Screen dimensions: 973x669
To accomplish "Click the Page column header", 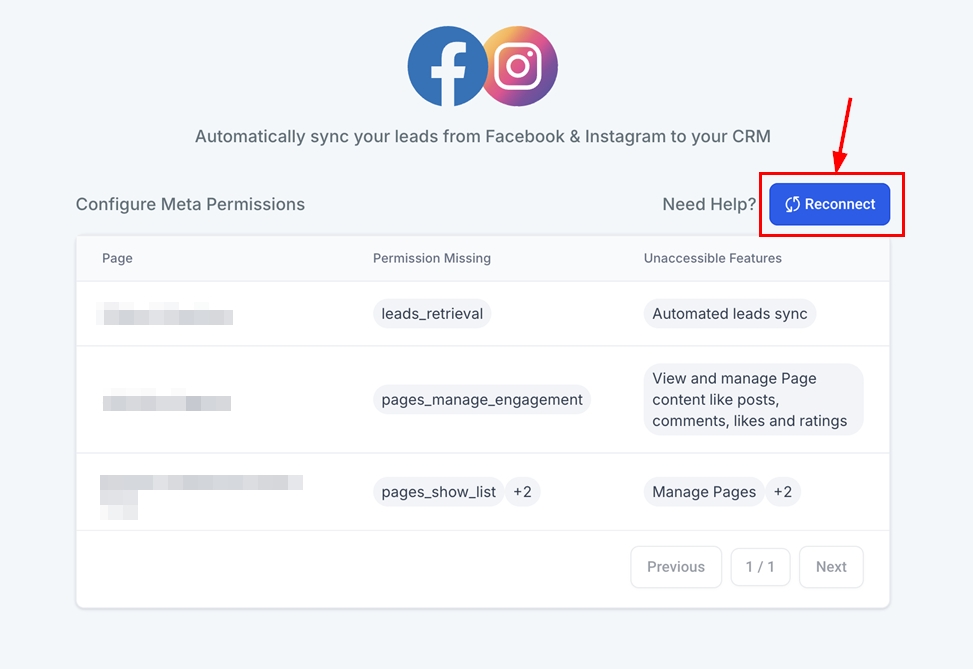I will tap(117, 258).
